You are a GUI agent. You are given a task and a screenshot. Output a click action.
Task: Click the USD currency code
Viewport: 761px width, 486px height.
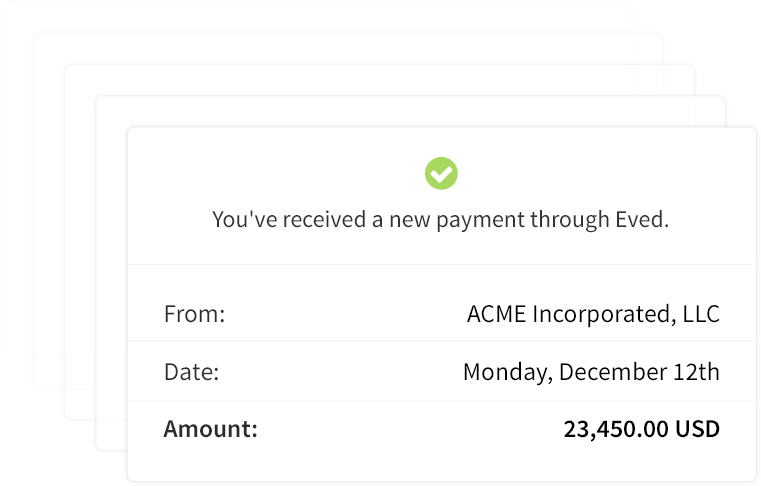point(697,429)
